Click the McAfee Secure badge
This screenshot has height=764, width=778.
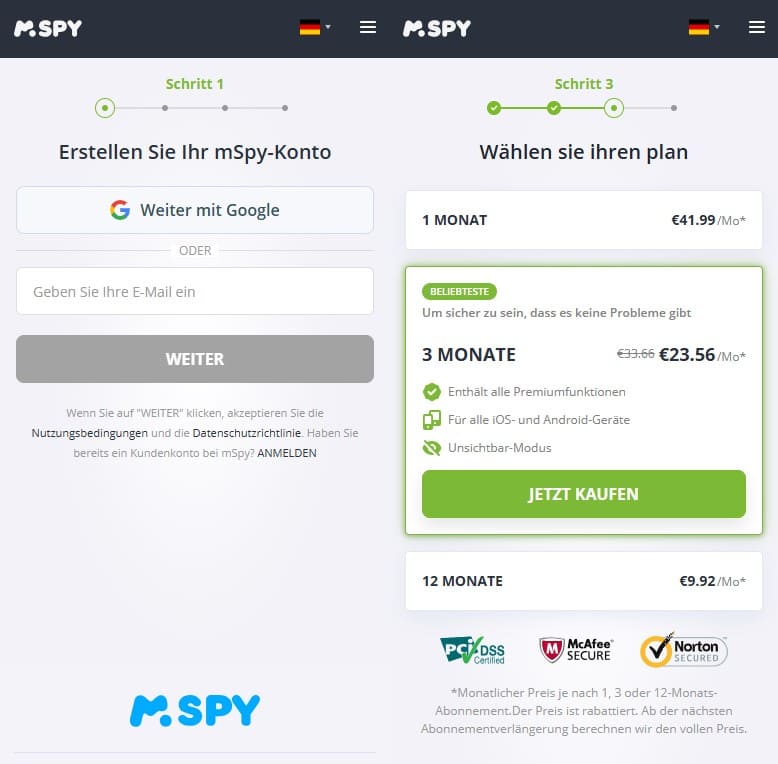[x=576, y=650]
